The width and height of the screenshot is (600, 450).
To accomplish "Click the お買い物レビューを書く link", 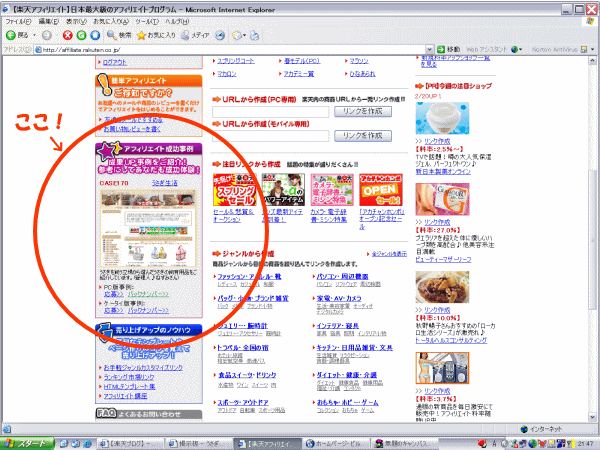I will [x=132, y=129].
